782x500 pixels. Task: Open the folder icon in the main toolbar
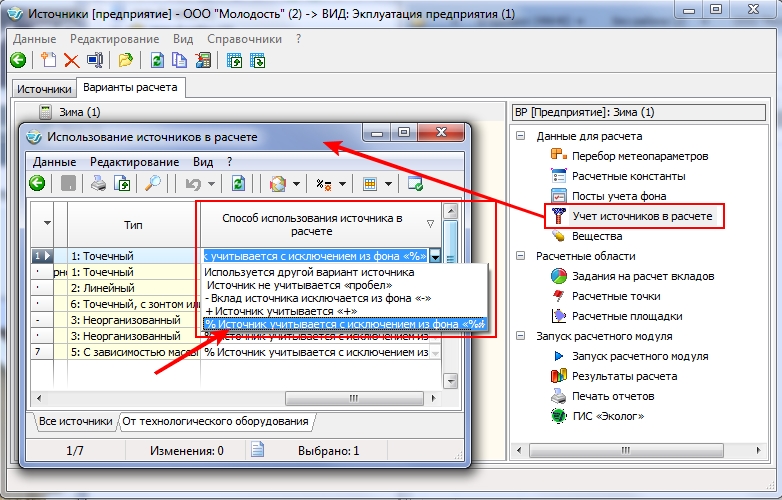pyautogui.click(x=125, y=60)
